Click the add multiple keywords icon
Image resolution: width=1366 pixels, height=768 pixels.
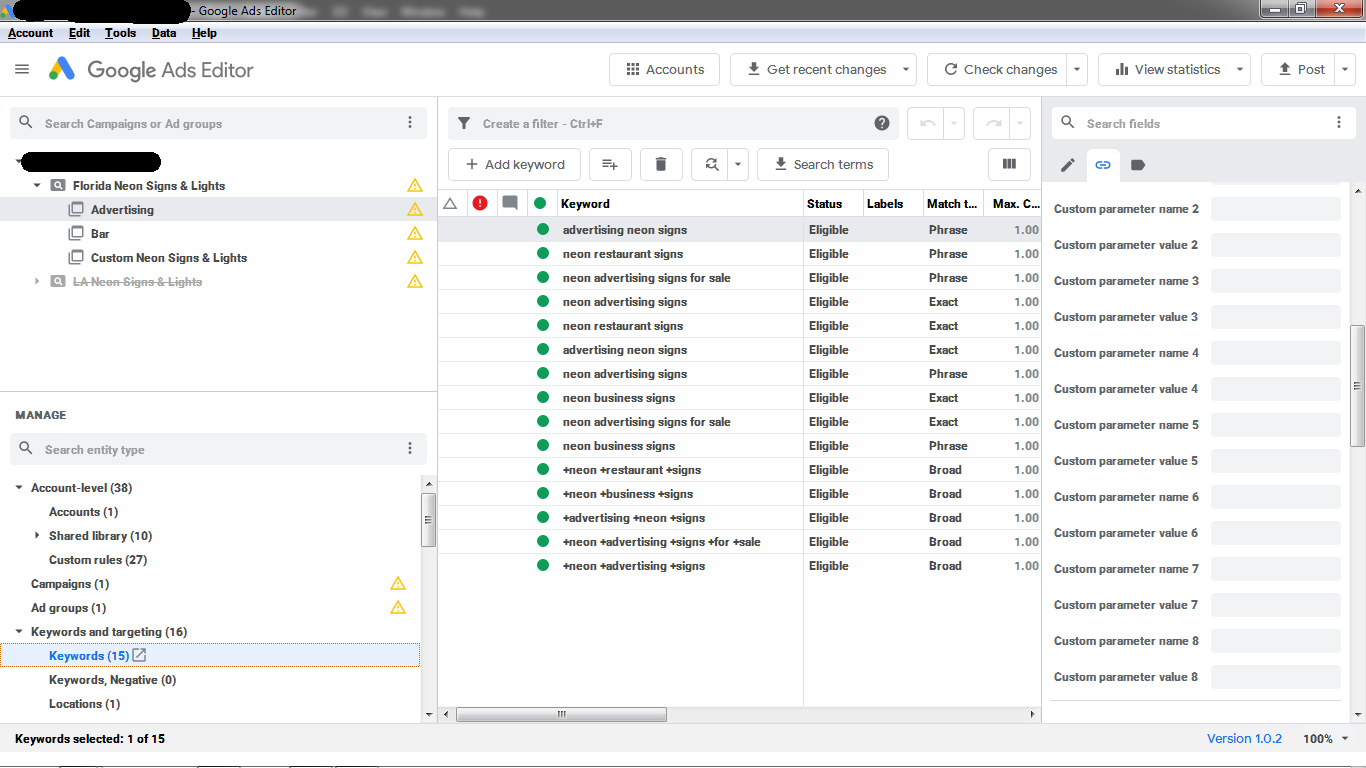click(610, 164)
